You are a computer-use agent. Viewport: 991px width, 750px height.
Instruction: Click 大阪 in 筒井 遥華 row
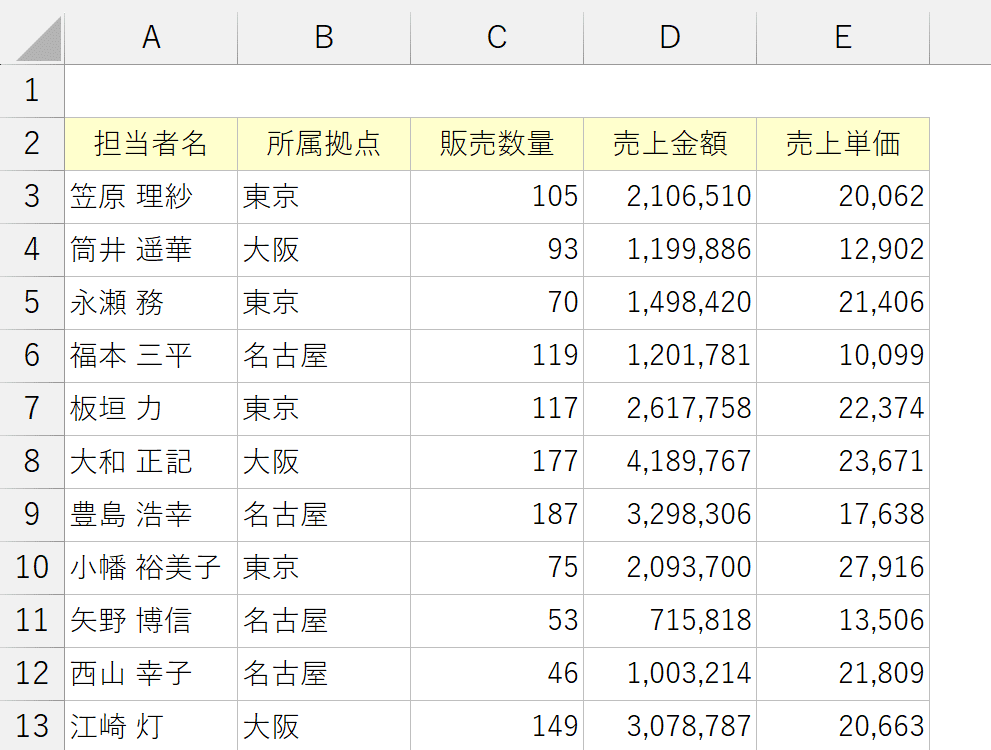pos(324,250)
